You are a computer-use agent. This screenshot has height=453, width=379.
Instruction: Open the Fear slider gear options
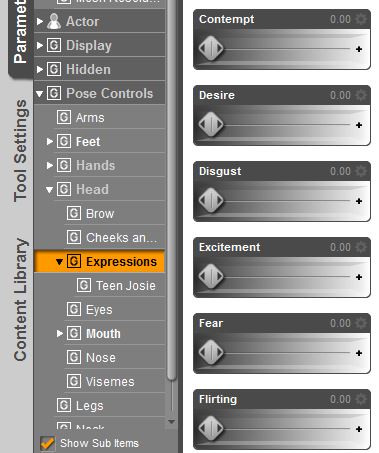coord(361,323)
